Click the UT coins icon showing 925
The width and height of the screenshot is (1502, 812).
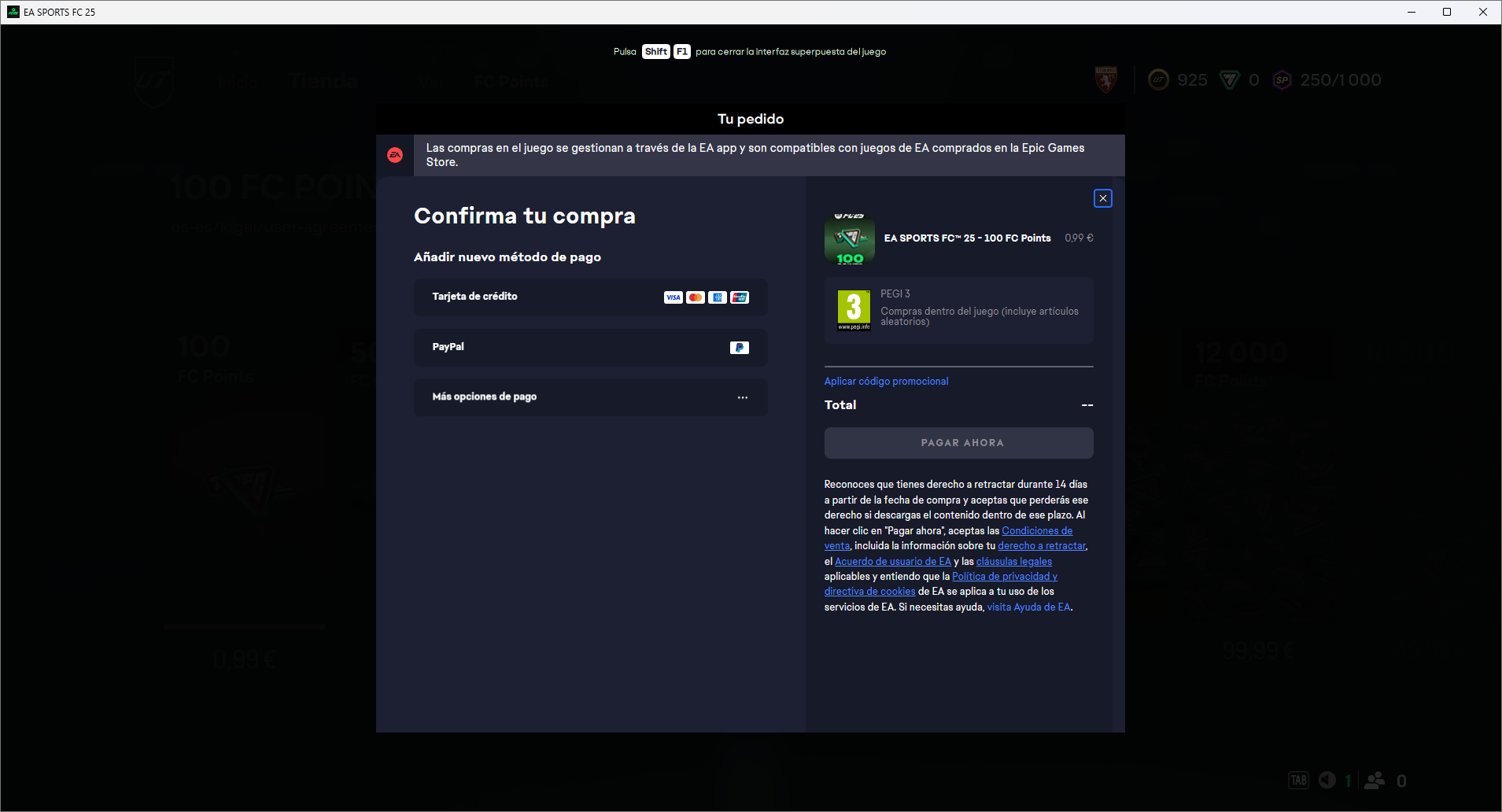pos(1160,79)
